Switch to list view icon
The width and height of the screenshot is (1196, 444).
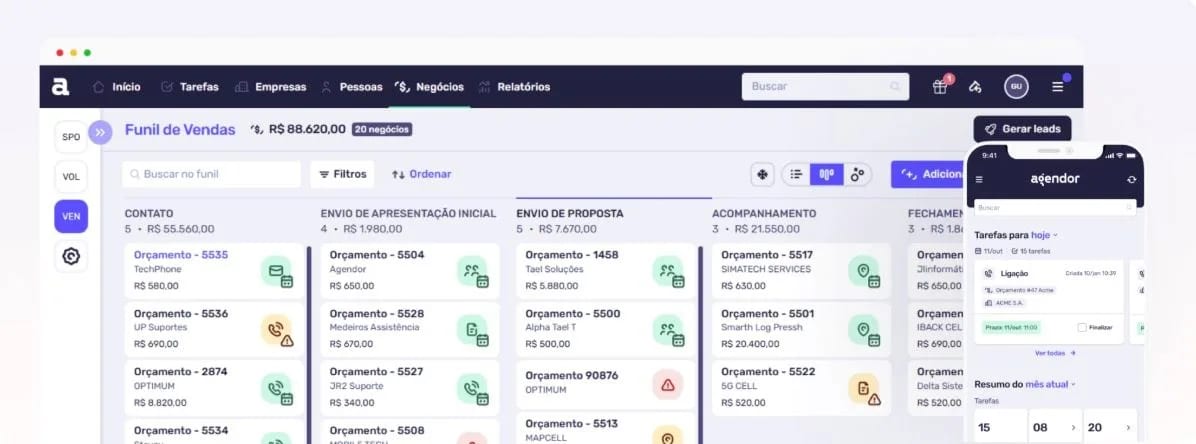click(796, 175)
